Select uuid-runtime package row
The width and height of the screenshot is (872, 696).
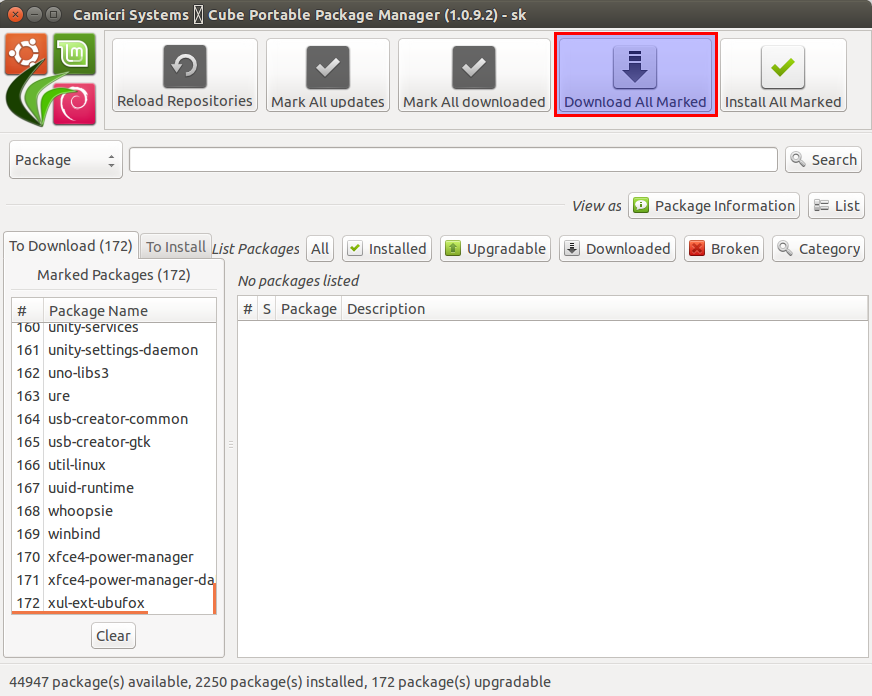click(114, 488)
